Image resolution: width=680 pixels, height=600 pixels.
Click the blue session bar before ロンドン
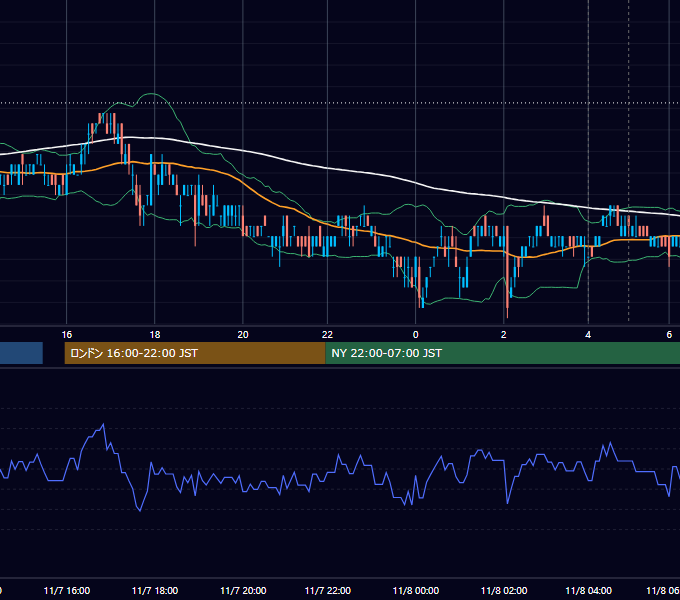tap(21, 353)
